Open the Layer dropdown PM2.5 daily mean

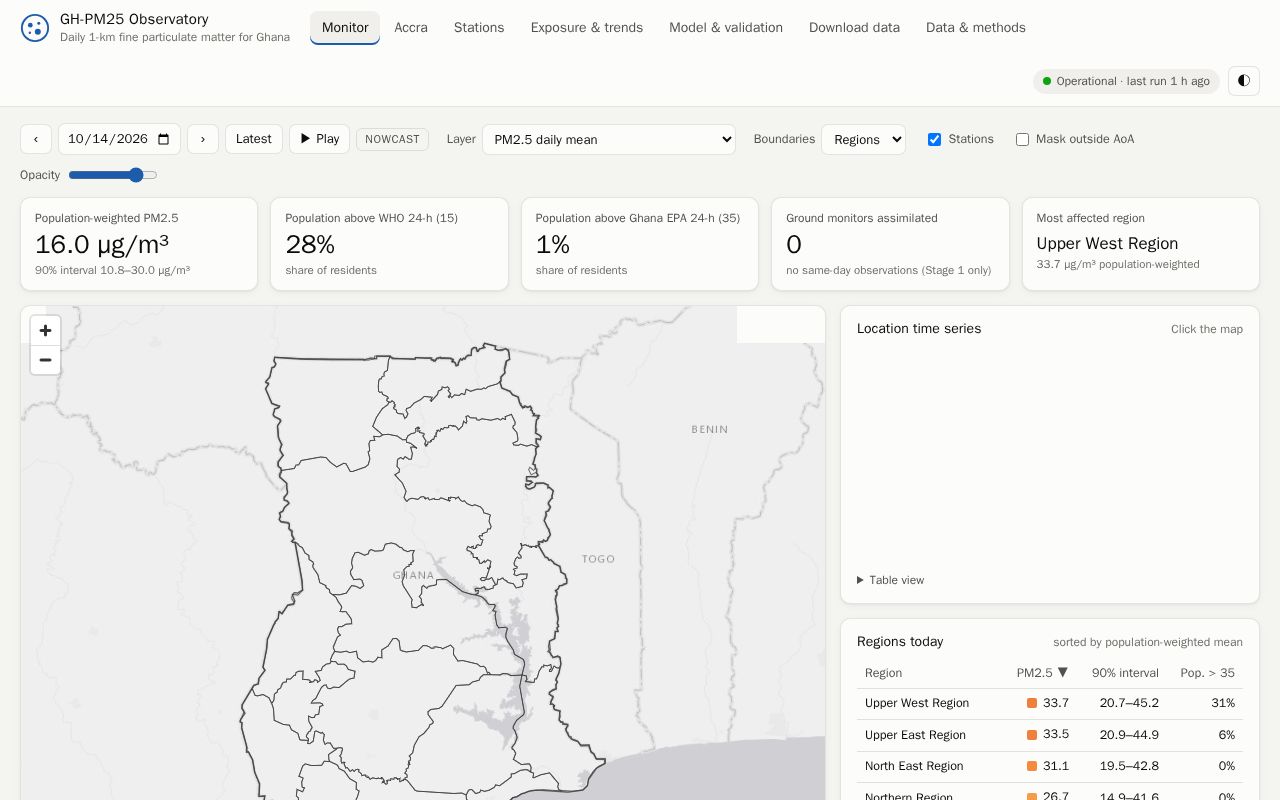609,139
